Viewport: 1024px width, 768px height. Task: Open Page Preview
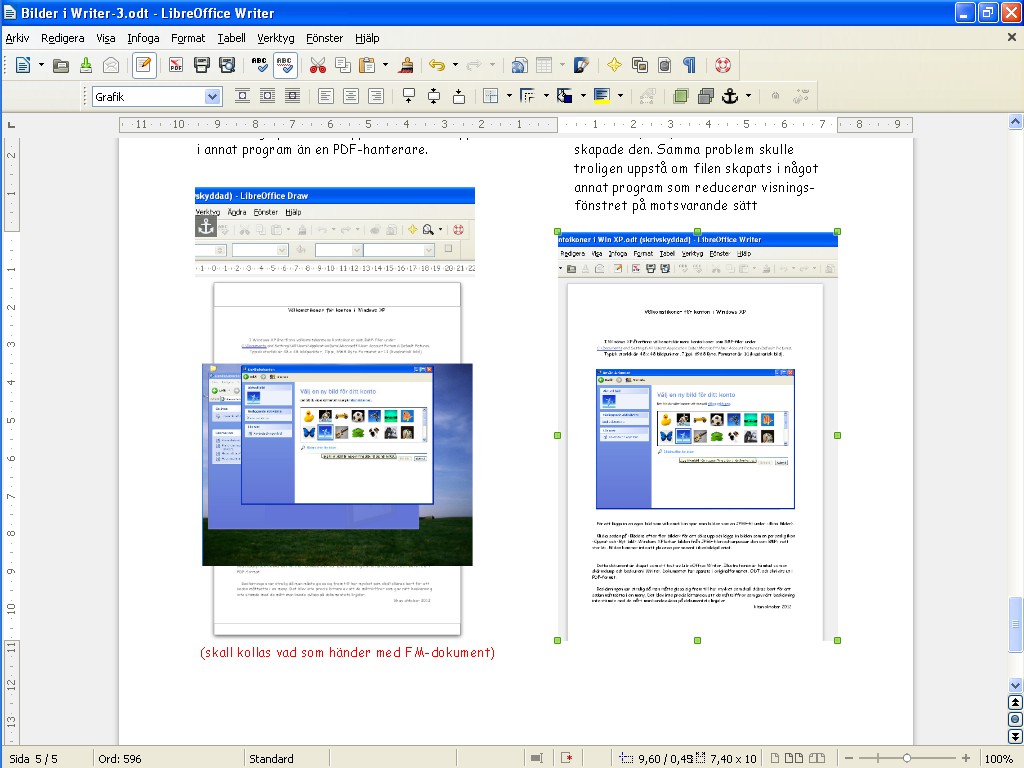[x=227, y=65]
